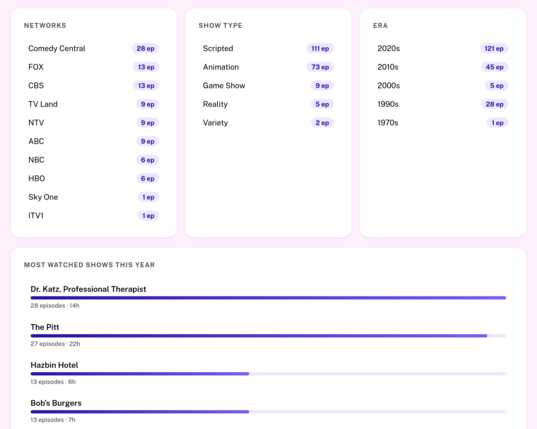Open the Bob's Burgers show title
Viewport: 537px width, 429px height.
[x=56, y=403]
